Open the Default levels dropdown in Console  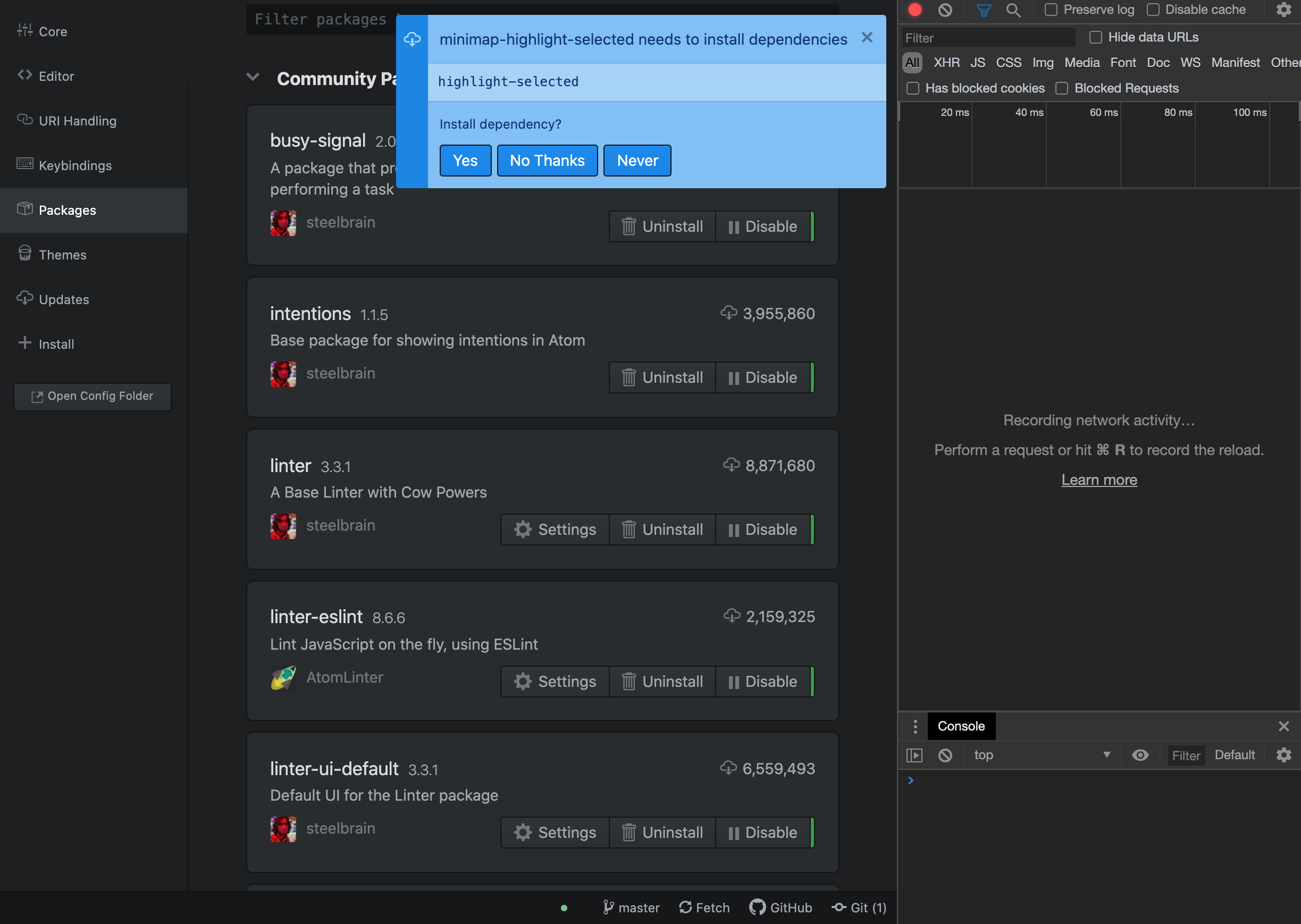tap(1235, 755)
